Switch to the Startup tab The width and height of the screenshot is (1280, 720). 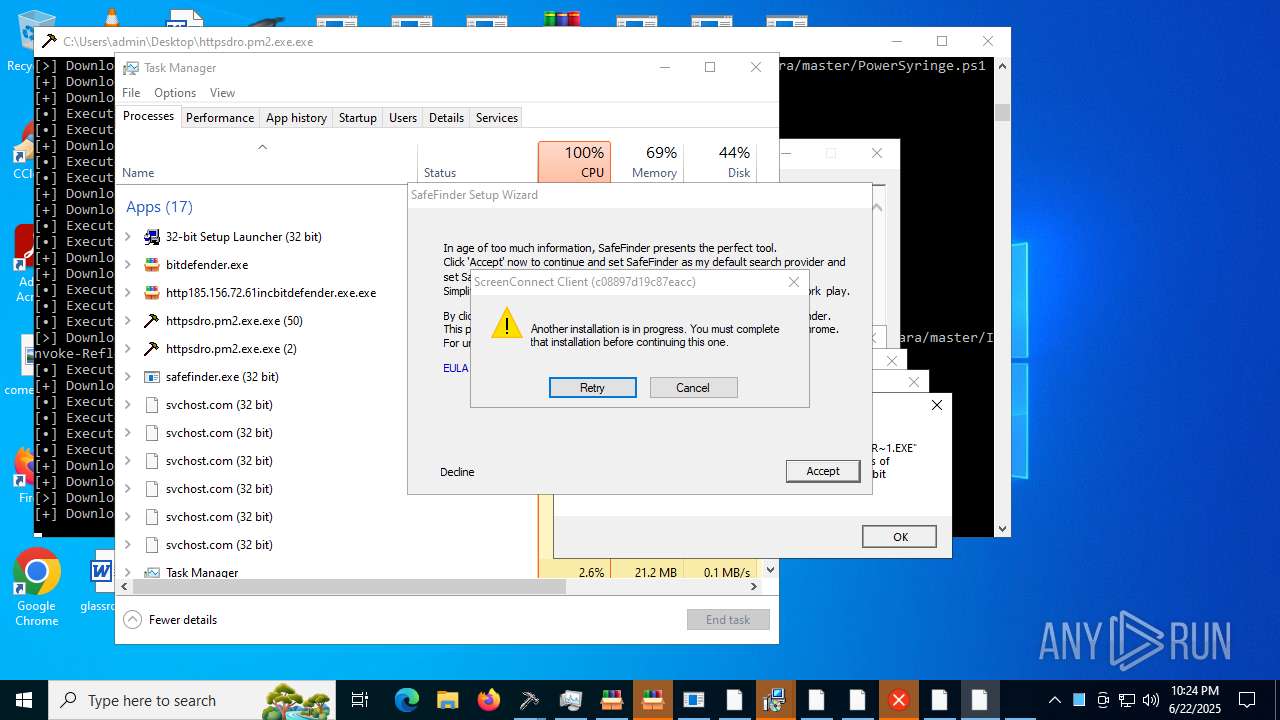[357, 118]
